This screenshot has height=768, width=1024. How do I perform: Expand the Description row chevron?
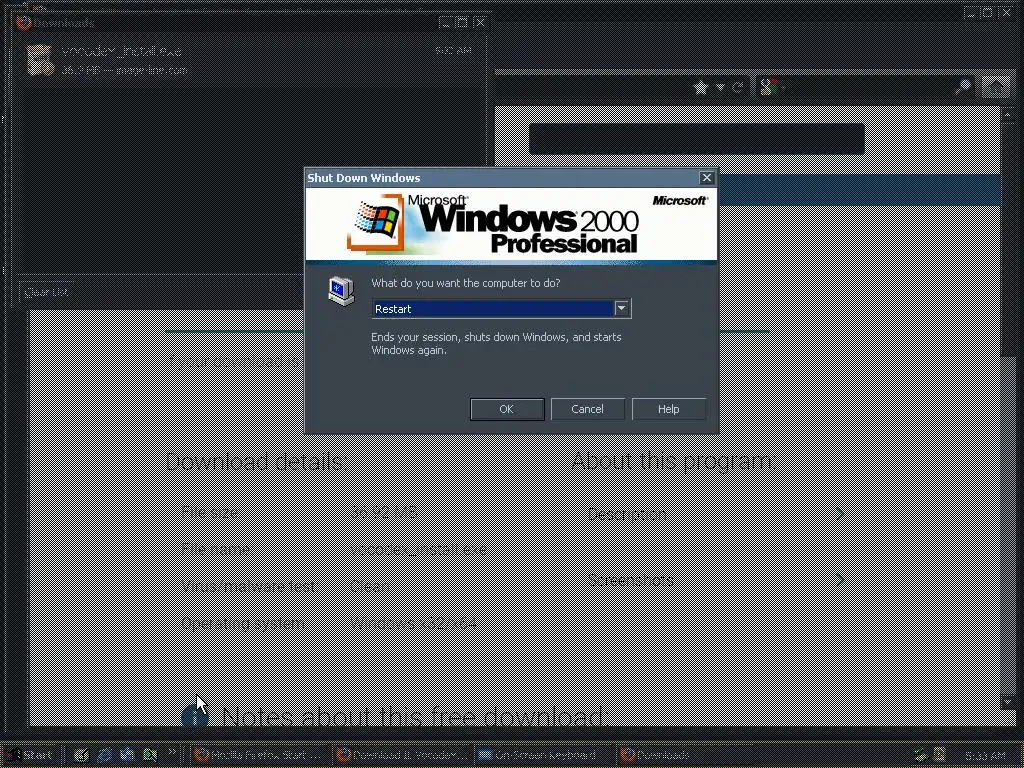click(840, 514)
